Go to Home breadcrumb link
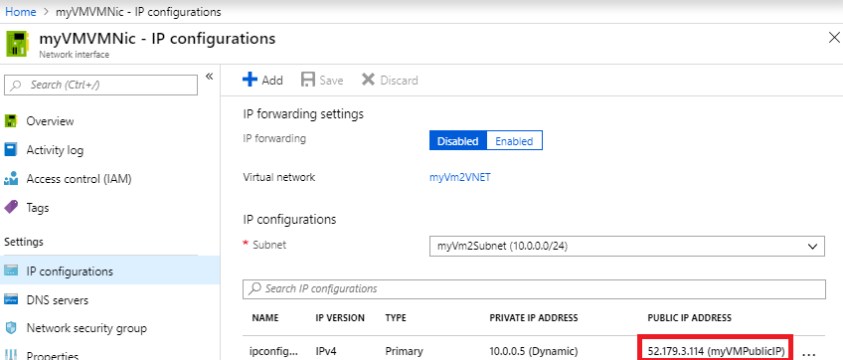The height and width of the screenshot is (360, 843). click(x=20, y=11)
